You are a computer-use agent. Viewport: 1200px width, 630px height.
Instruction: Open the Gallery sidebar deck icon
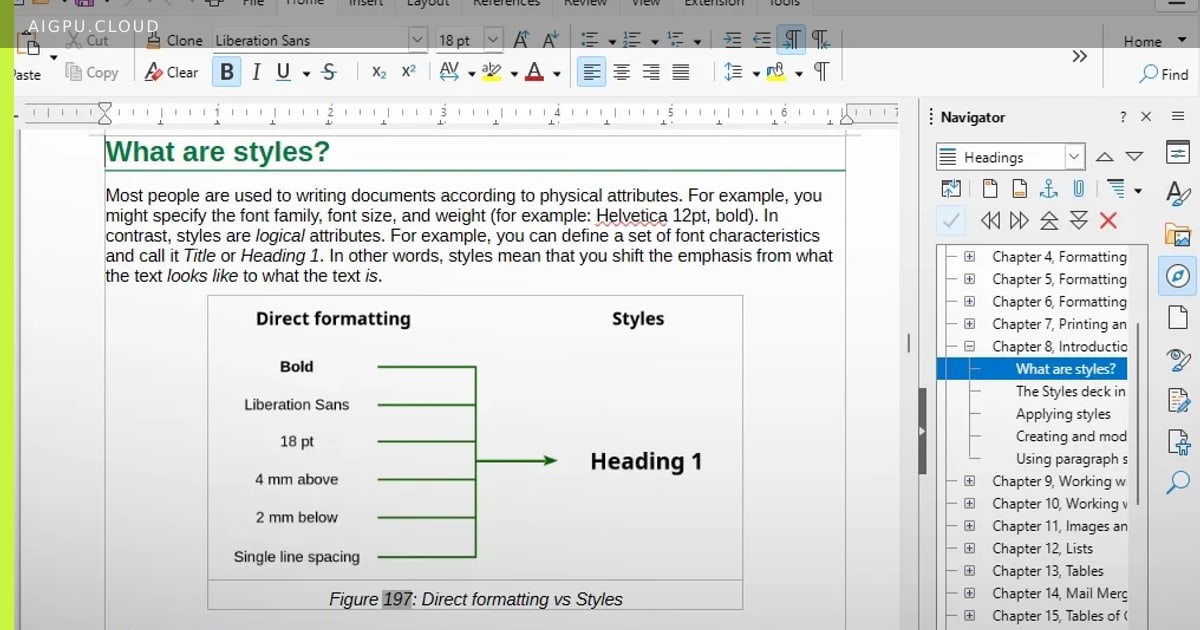point(1178,235)
